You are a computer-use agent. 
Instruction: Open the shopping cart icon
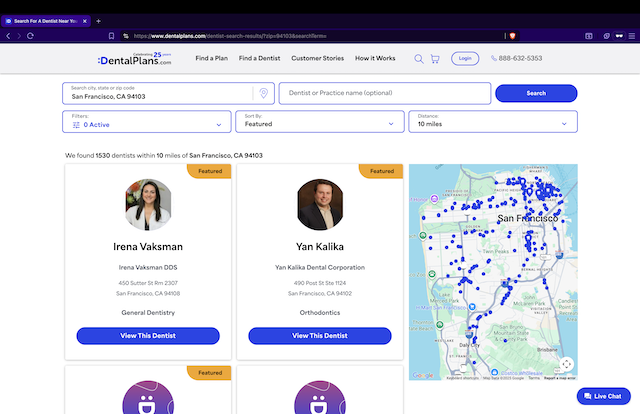click(435, 58)
